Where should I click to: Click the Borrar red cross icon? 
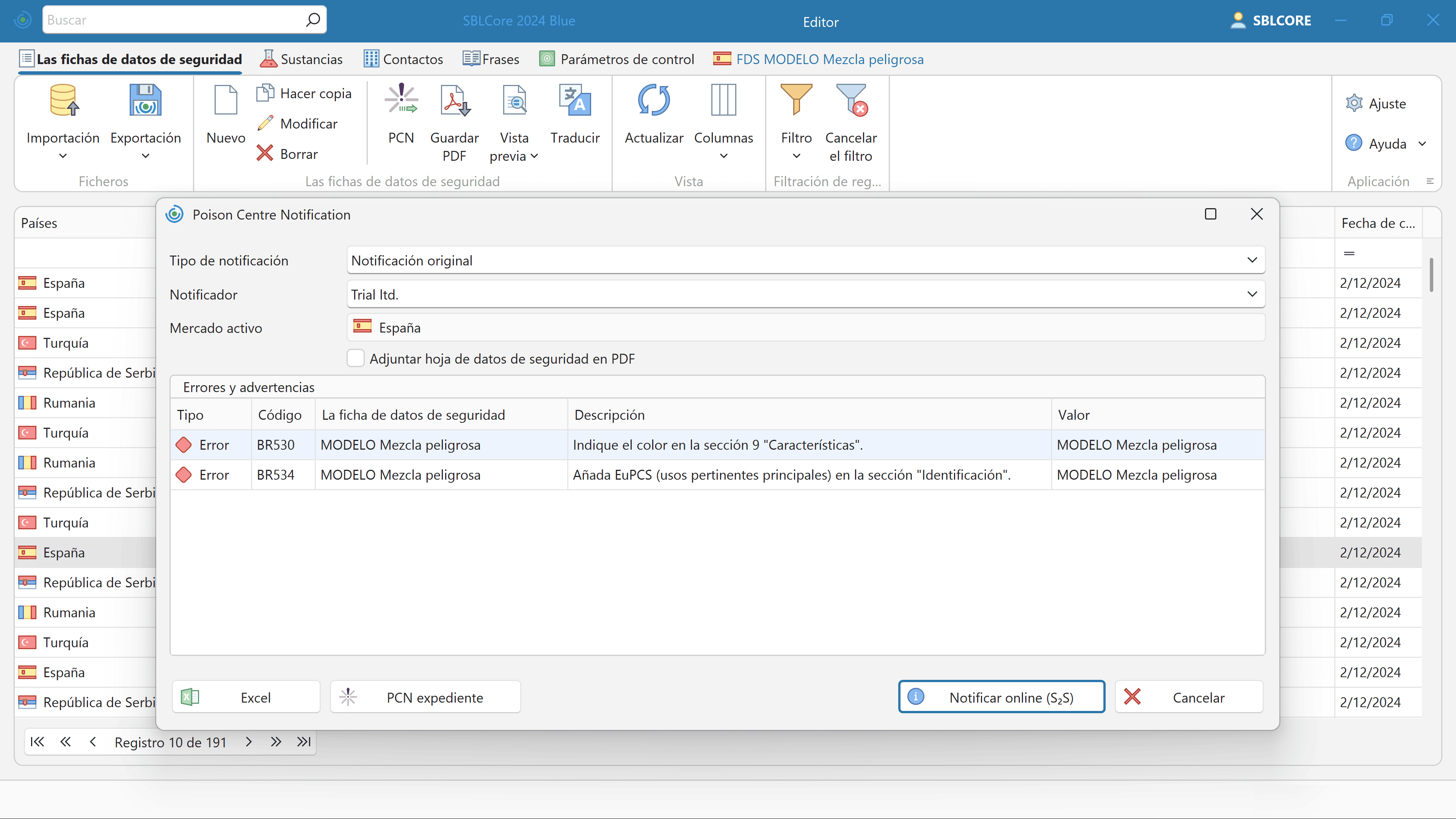(265, 153)
